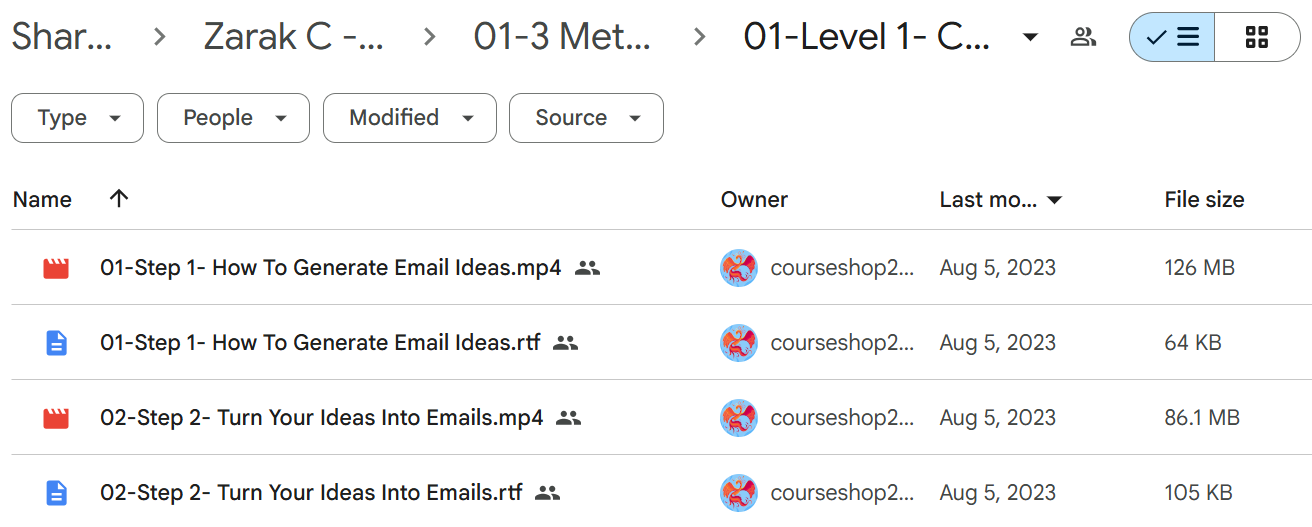The image size is (1312, 527).
Task: Expand the Modified filter dropdown
Action: tap(410, 118)
